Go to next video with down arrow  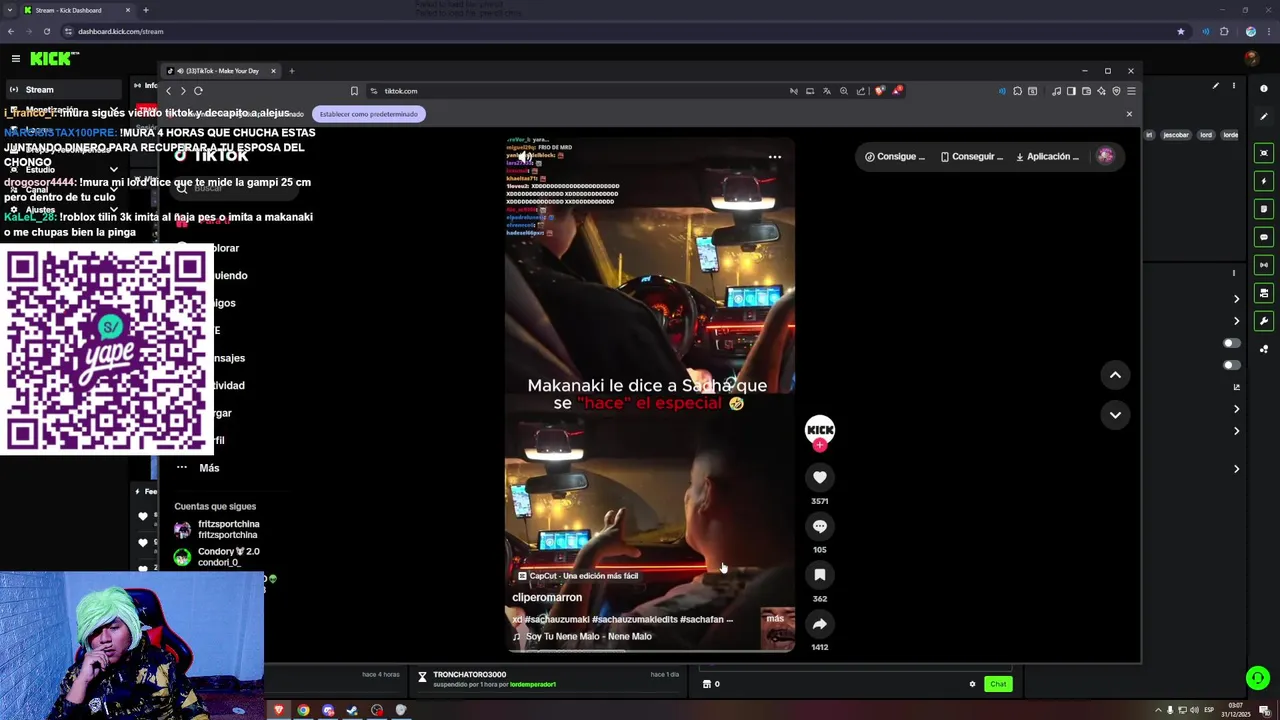1115,414
